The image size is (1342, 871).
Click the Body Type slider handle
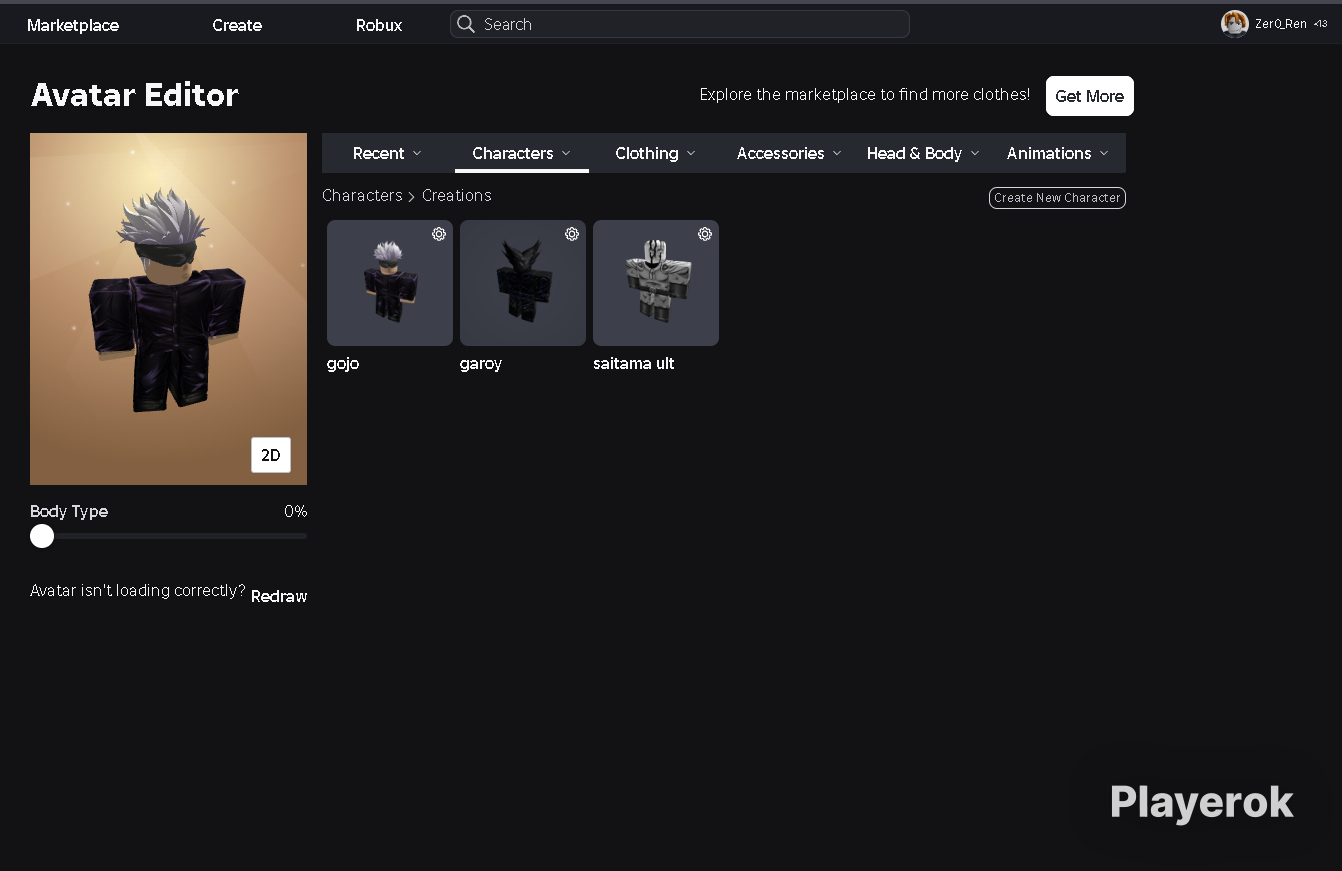(x=42, y=536)
